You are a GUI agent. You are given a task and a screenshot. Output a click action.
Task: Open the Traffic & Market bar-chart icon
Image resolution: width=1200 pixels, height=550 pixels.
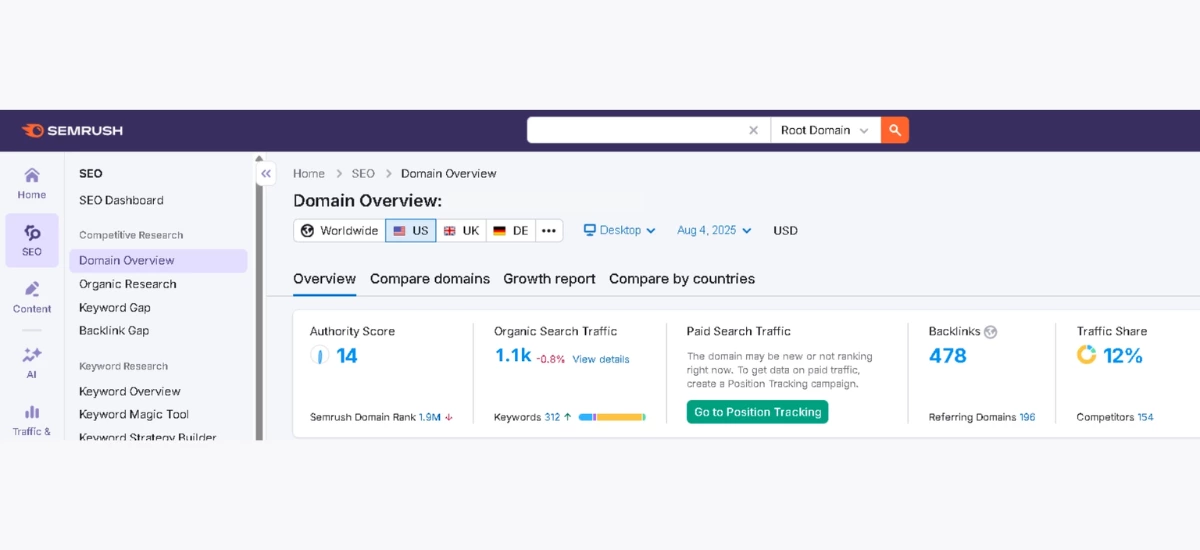coord(32,420)
